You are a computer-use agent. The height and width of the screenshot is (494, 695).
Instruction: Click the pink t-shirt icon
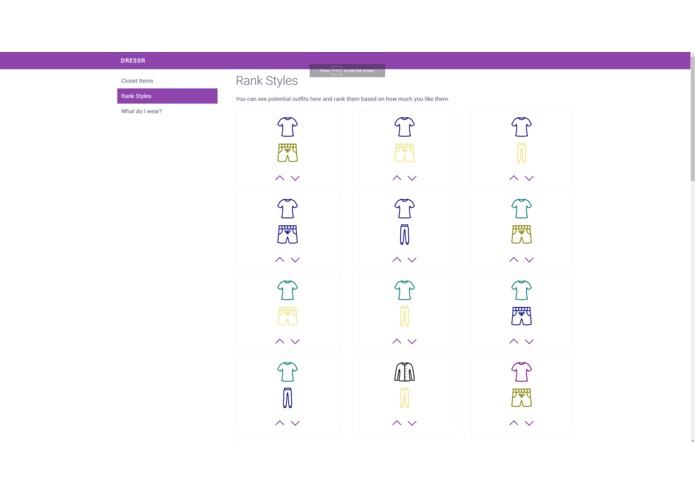point(522,372)
